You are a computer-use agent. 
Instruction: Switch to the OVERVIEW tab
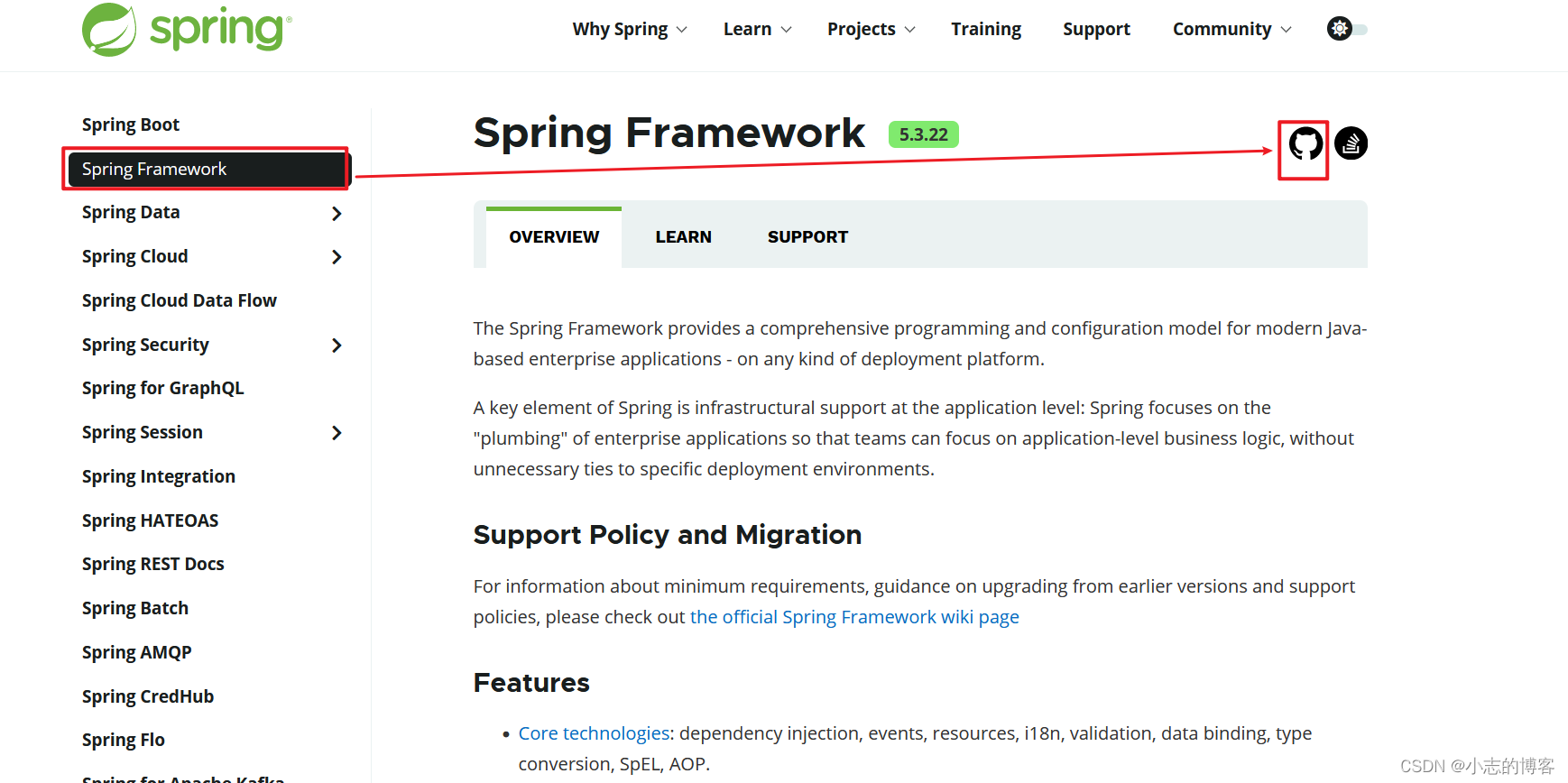click(554, 237)
